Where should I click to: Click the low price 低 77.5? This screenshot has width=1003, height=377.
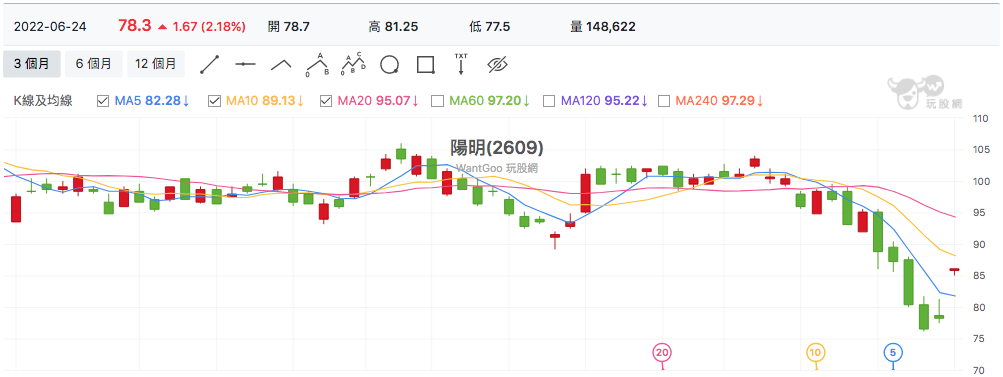(x=490, y=27)
